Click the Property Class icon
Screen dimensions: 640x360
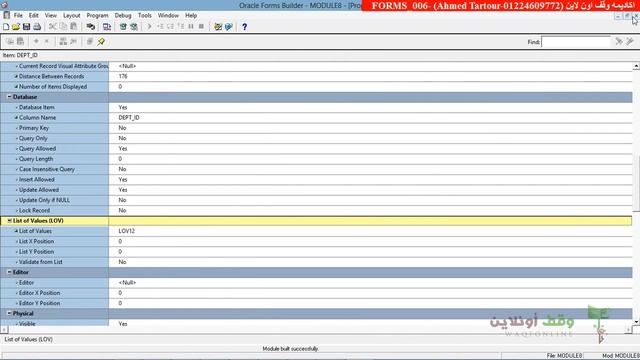click(x=63, y=42)
